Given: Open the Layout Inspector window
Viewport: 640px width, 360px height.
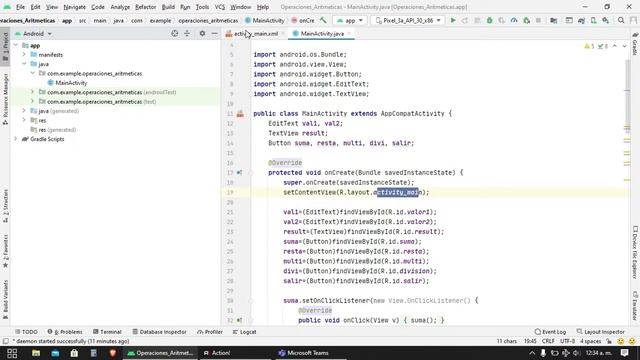Looking at the screenshot, I should coord(600,332).
